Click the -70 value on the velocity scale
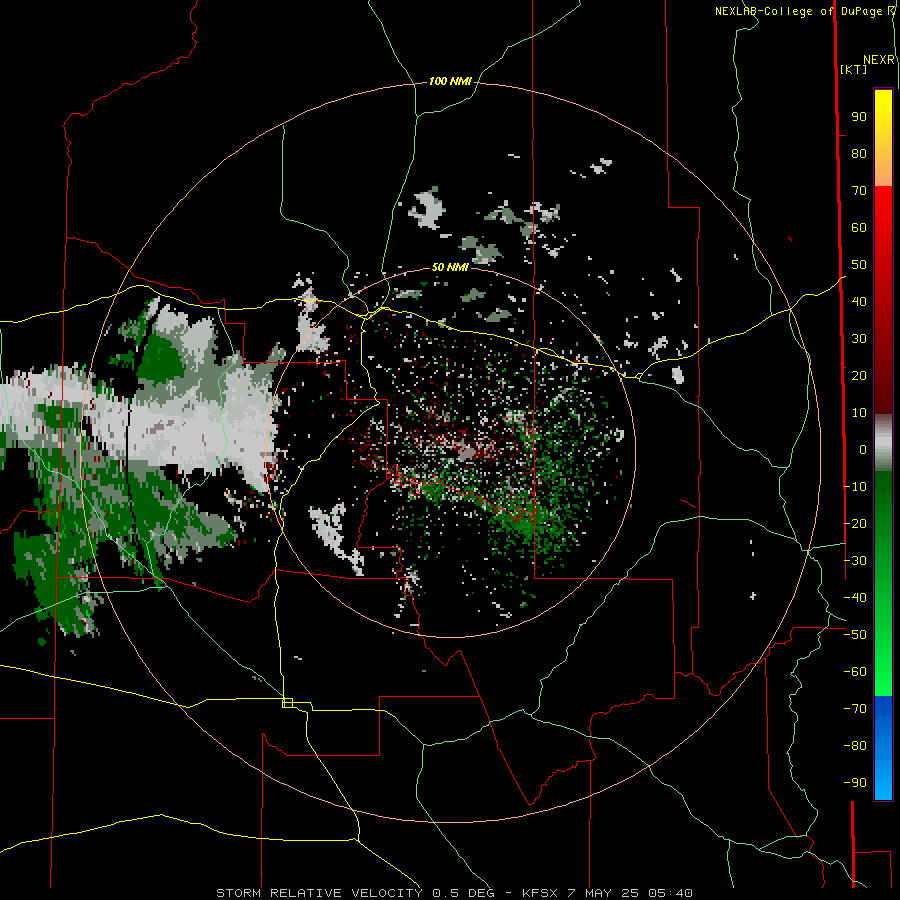Screen dimensions: 900x900 coord(855,709)
